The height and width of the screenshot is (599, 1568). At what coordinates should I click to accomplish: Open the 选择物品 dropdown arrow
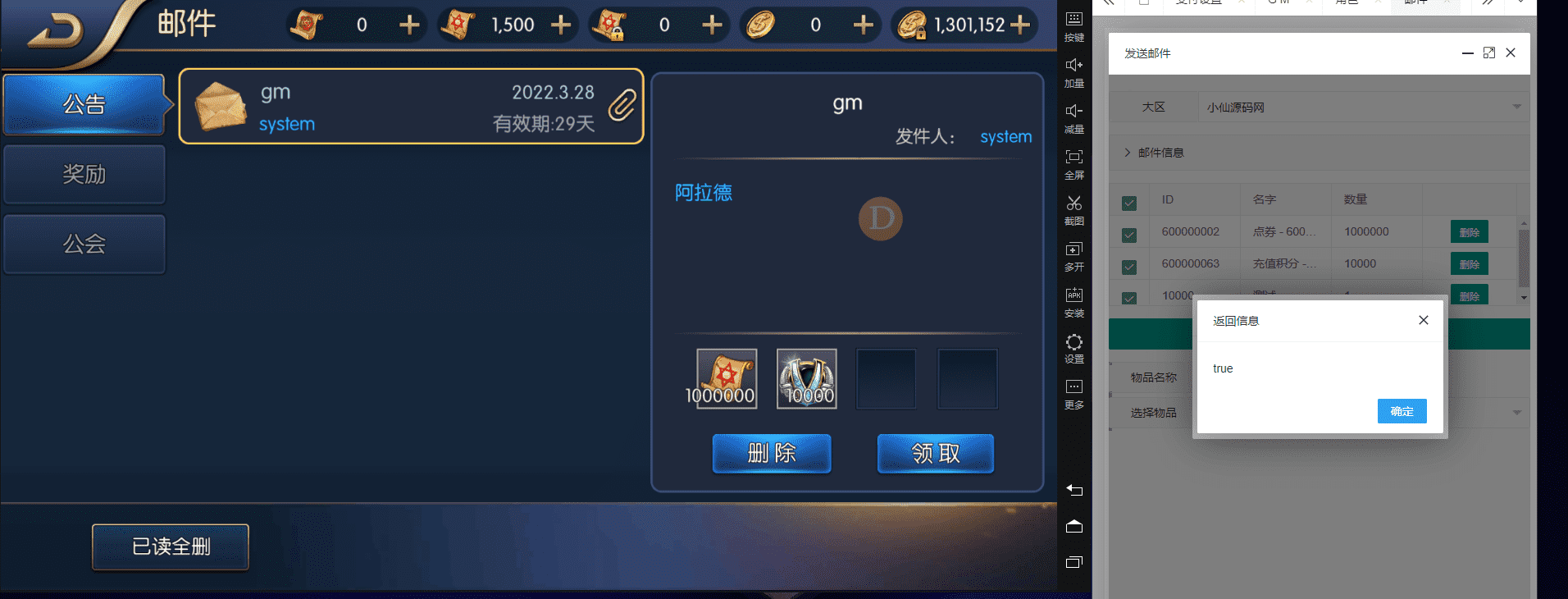[x=1516, y=413]
